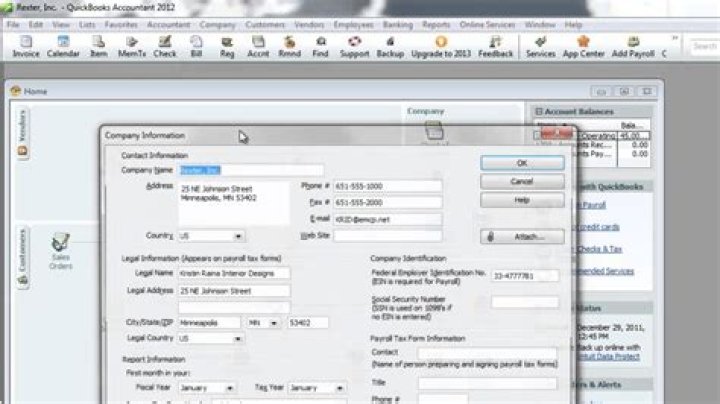Click the Check toolbar icon
Screen dimensions: 720x404
coord(165,45)
